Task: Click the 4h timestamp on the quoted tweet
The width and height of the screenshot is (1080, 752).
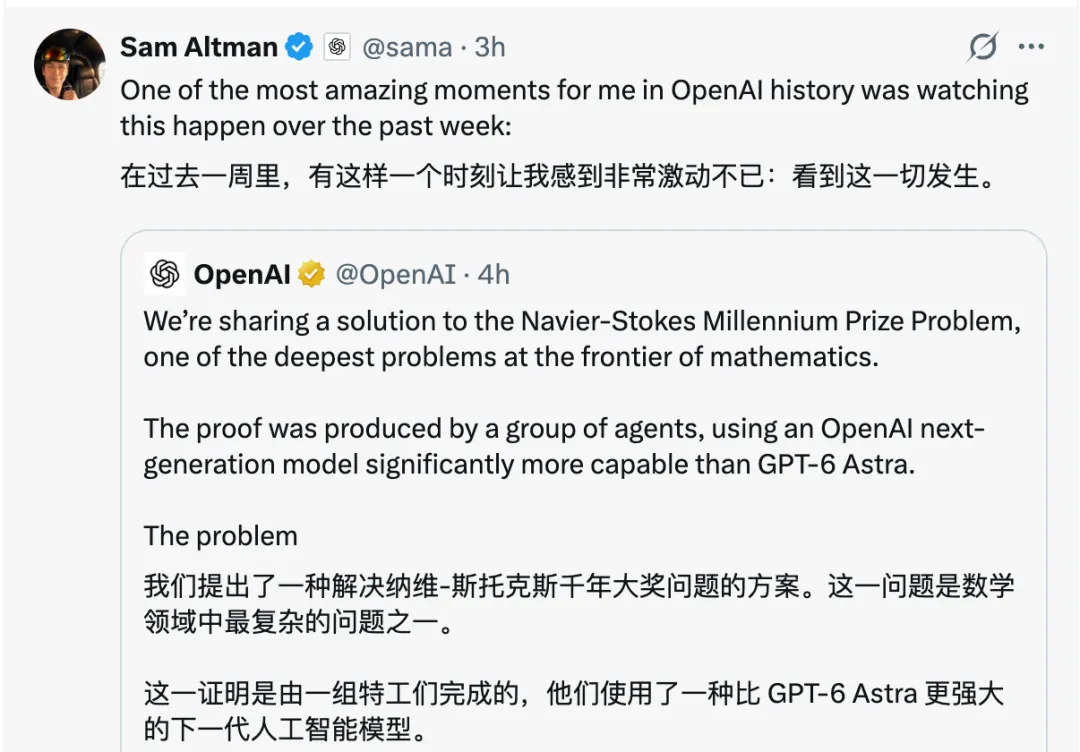Action: coord(493,274)
